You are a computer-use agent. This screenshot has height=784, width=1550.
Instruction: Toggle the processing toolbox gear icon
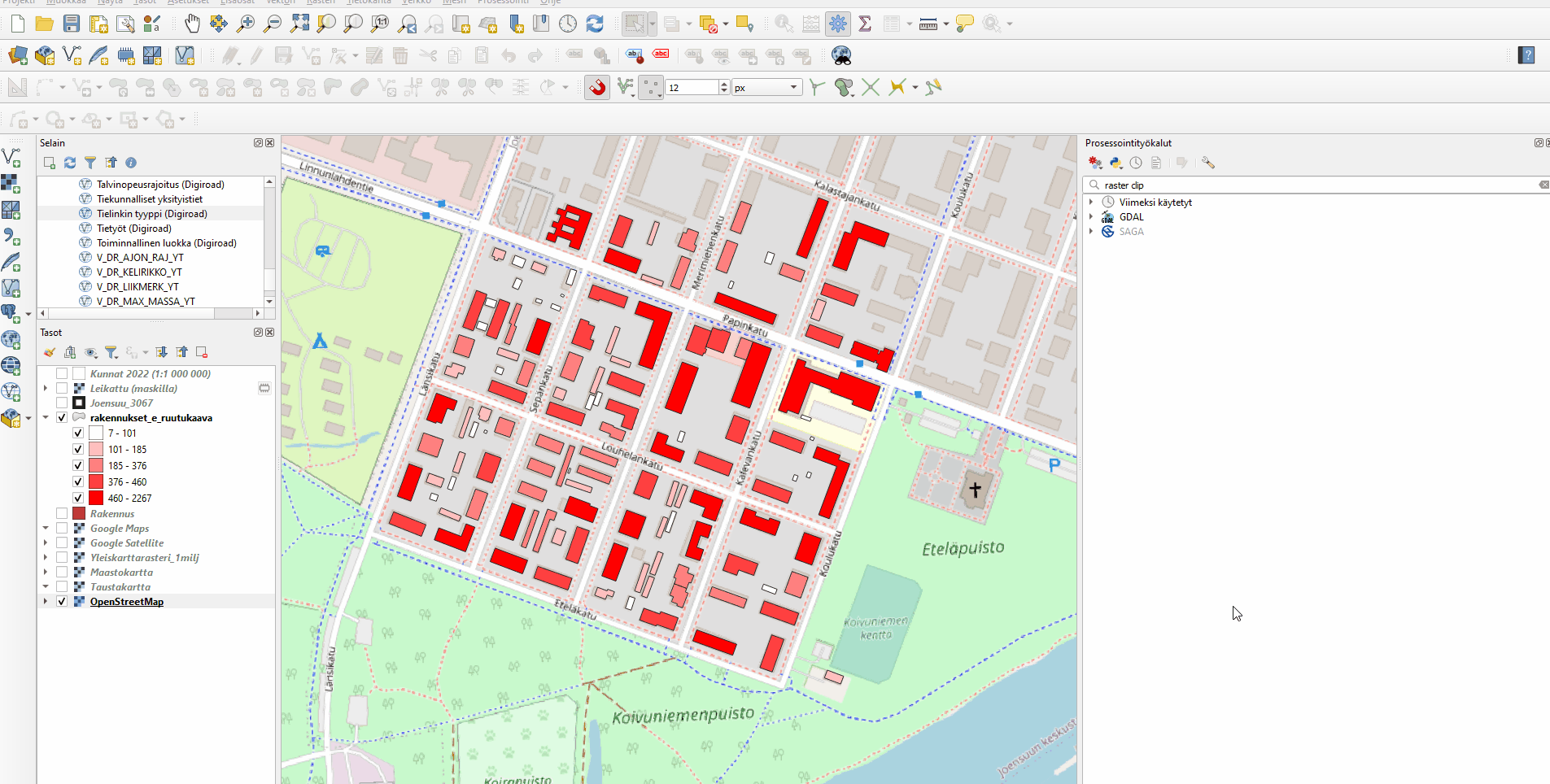tap(838, 24)
